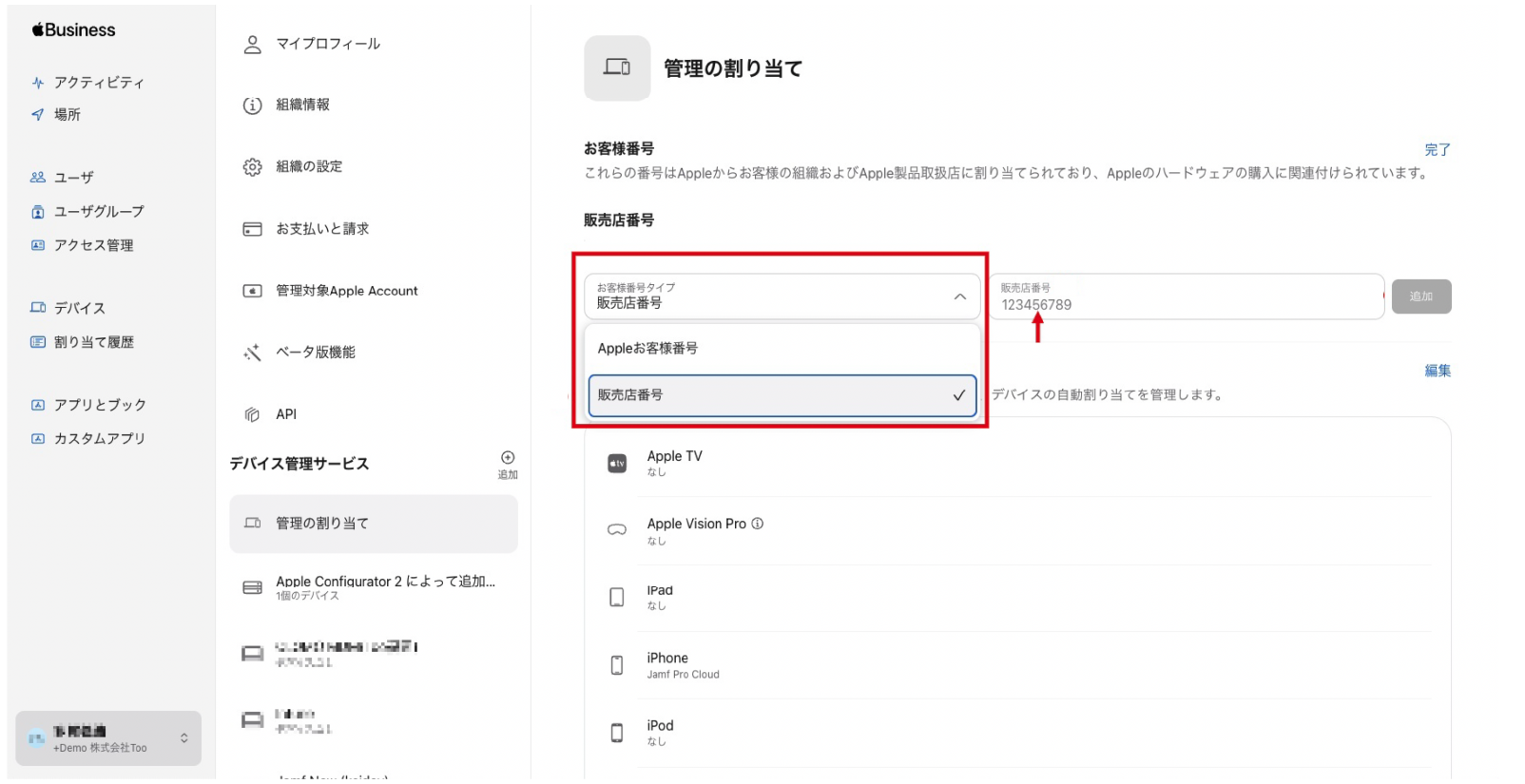Click the マイプロフィール person icon
The height and width of the screenshot is (784, 1525).
[x=252, y=45]
